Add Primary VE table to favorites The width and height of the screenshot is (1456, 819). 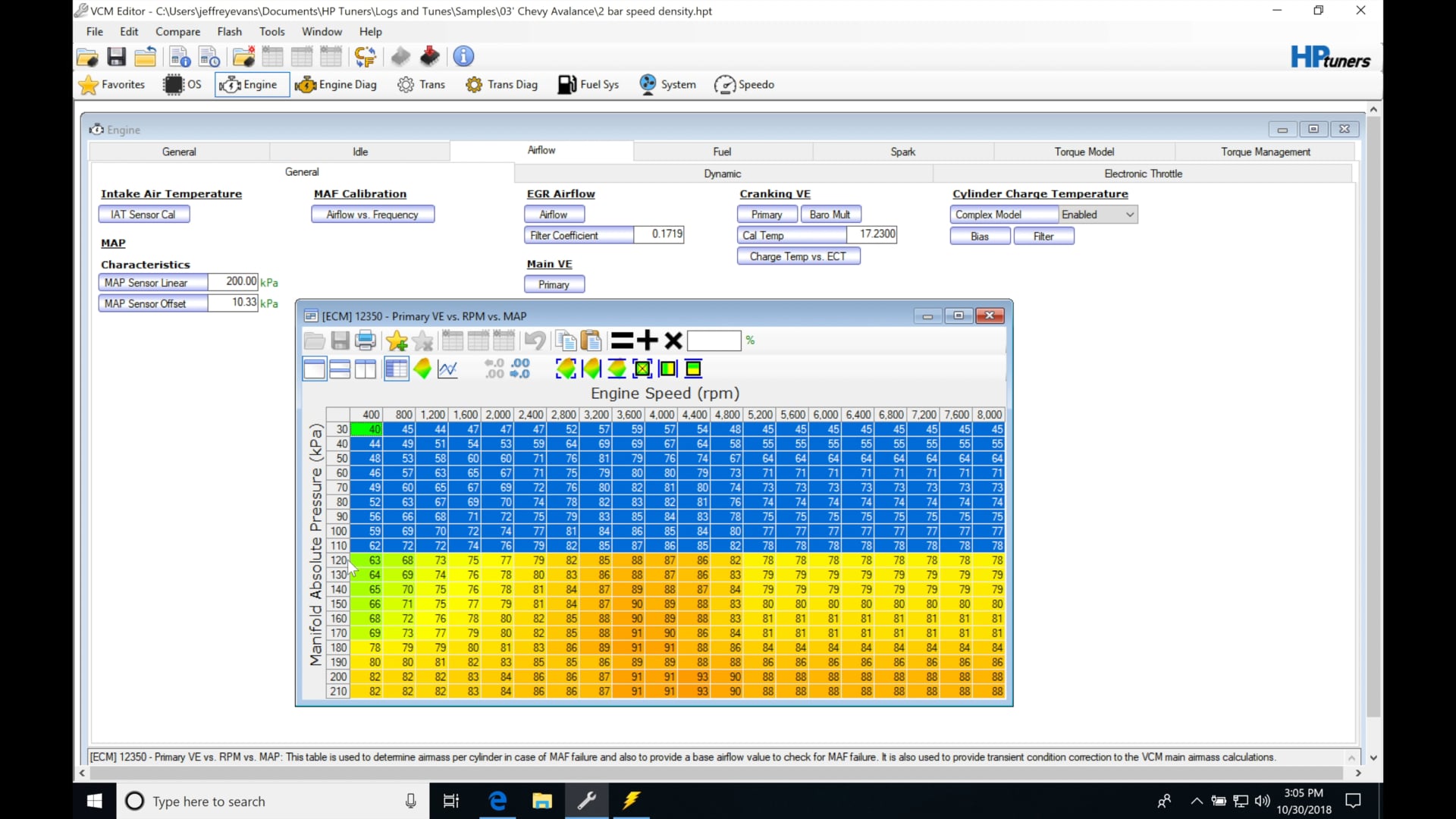pyautogui.click(x=396, y=340)
